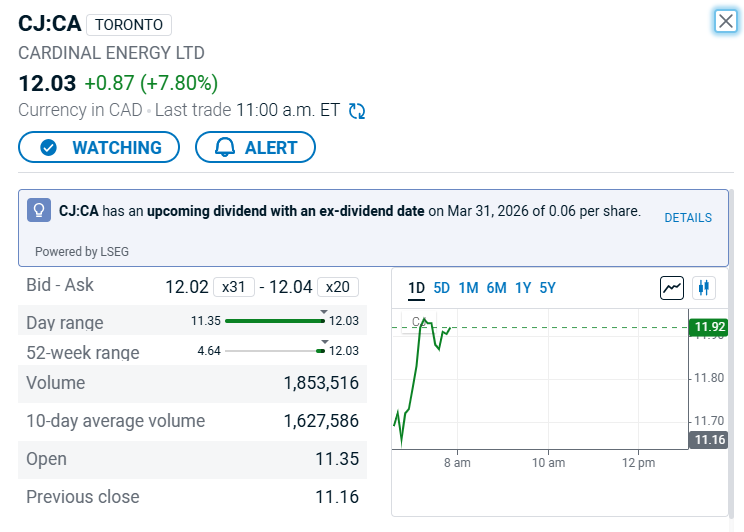Click the TORONTO exchange badge
Viewport: 744px width, 532px height.
point(129,25)
